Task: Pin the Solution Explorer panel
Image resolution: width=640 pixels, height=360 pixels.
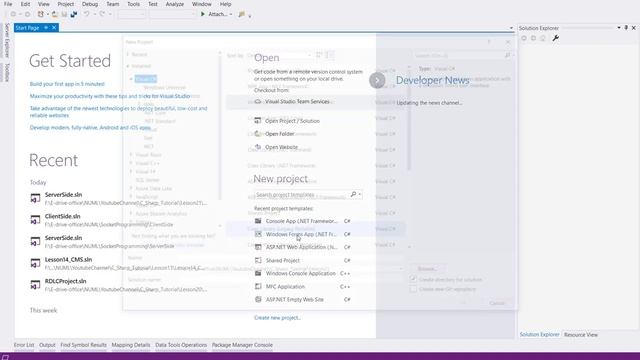Action: click(626, 28)
